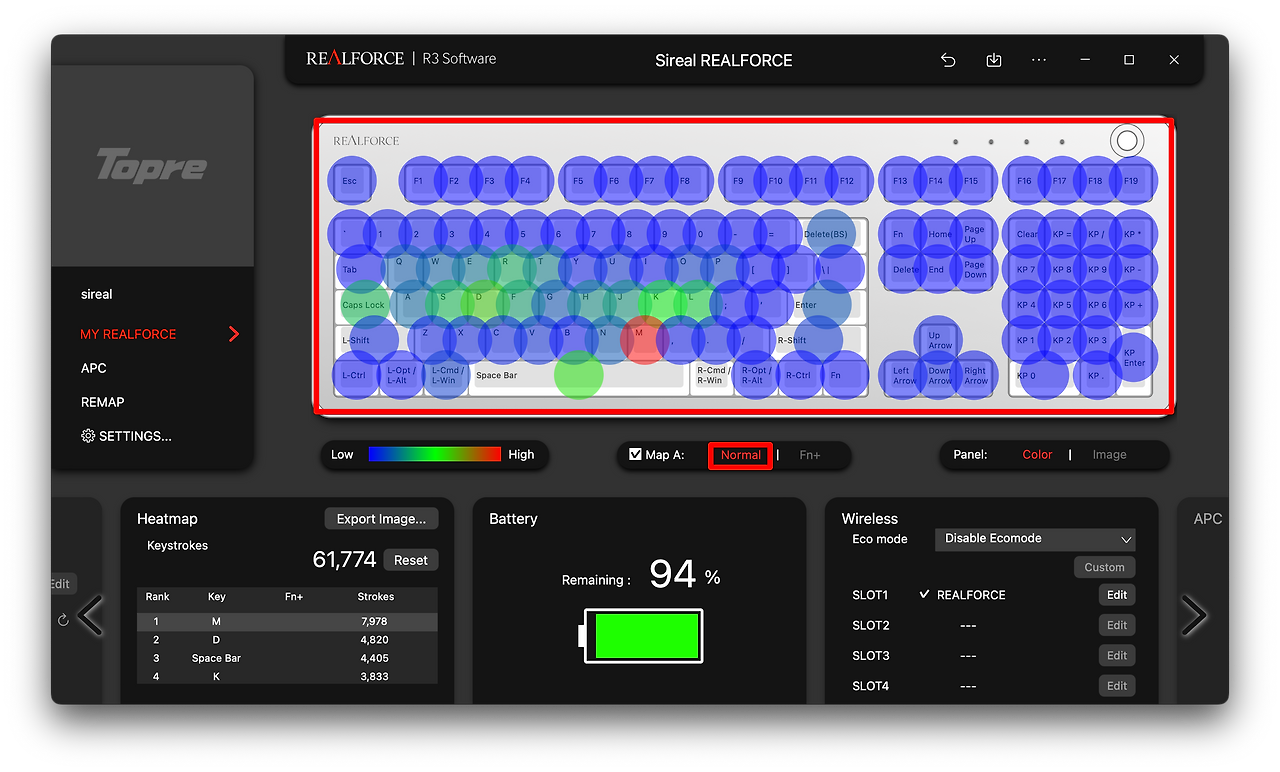The height and width of the screenshot is (772, 1280).
Task: Click the R-Ctrl key on keyboard map
Action: [x=798, y=376]
